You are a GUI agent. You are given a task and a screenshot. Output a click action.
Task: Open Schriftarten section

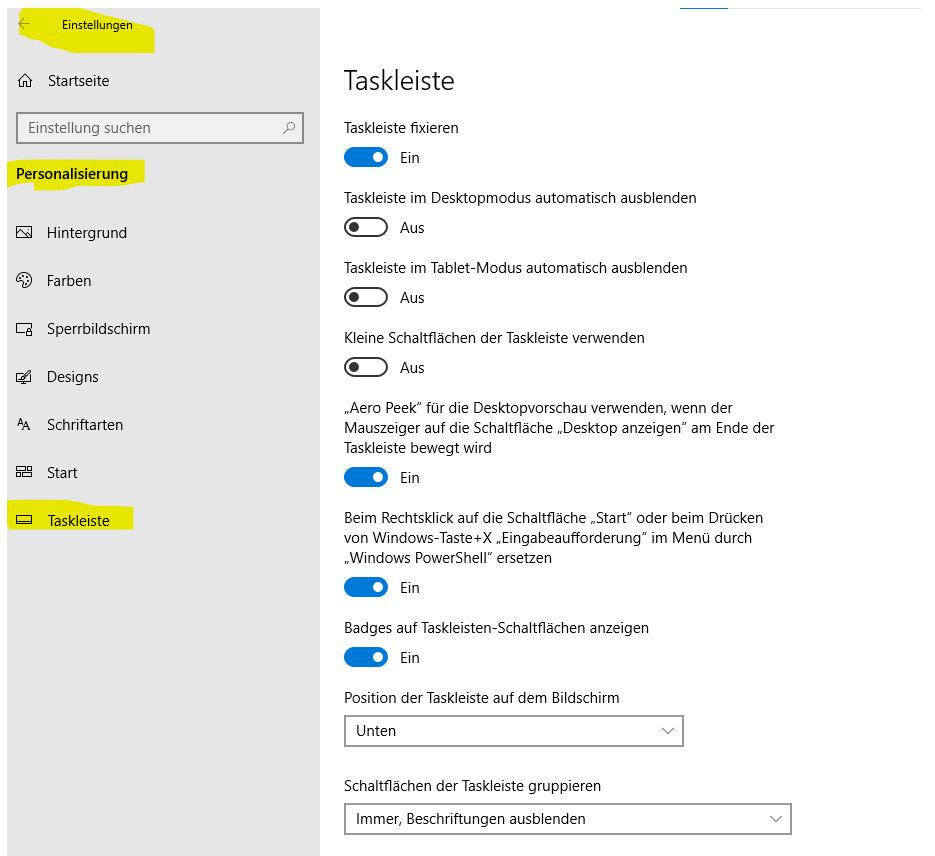(85, 424)
